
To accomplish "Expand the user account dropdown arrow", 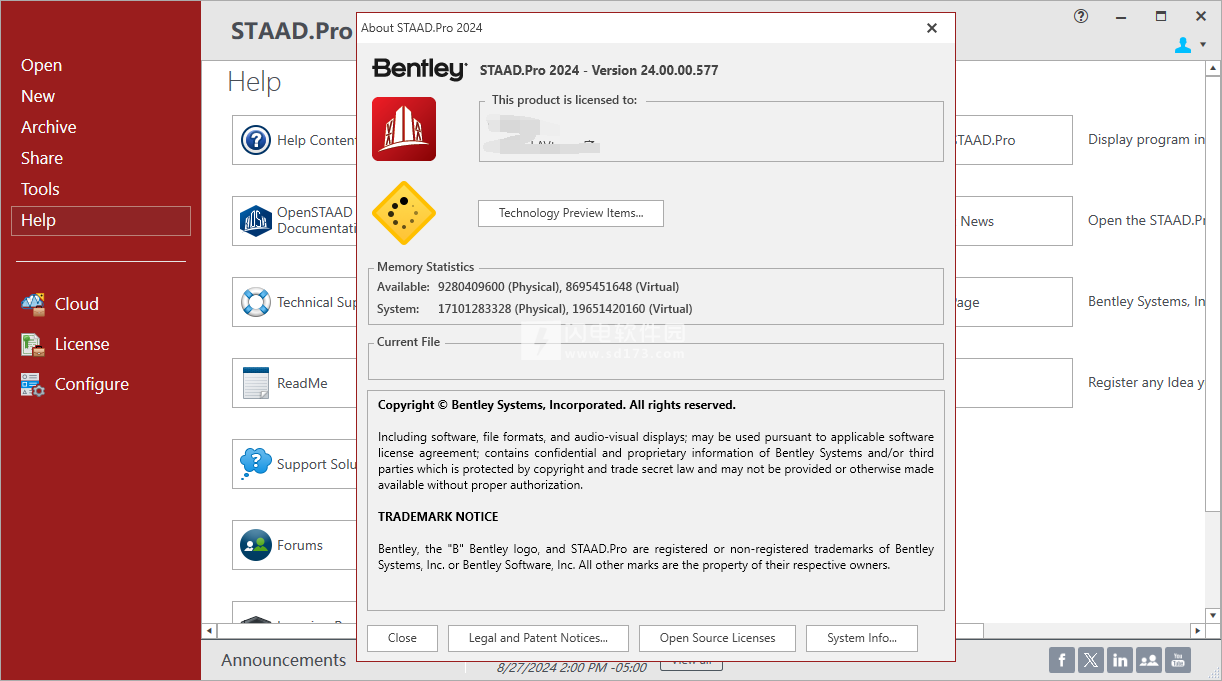I will 1203,45.
